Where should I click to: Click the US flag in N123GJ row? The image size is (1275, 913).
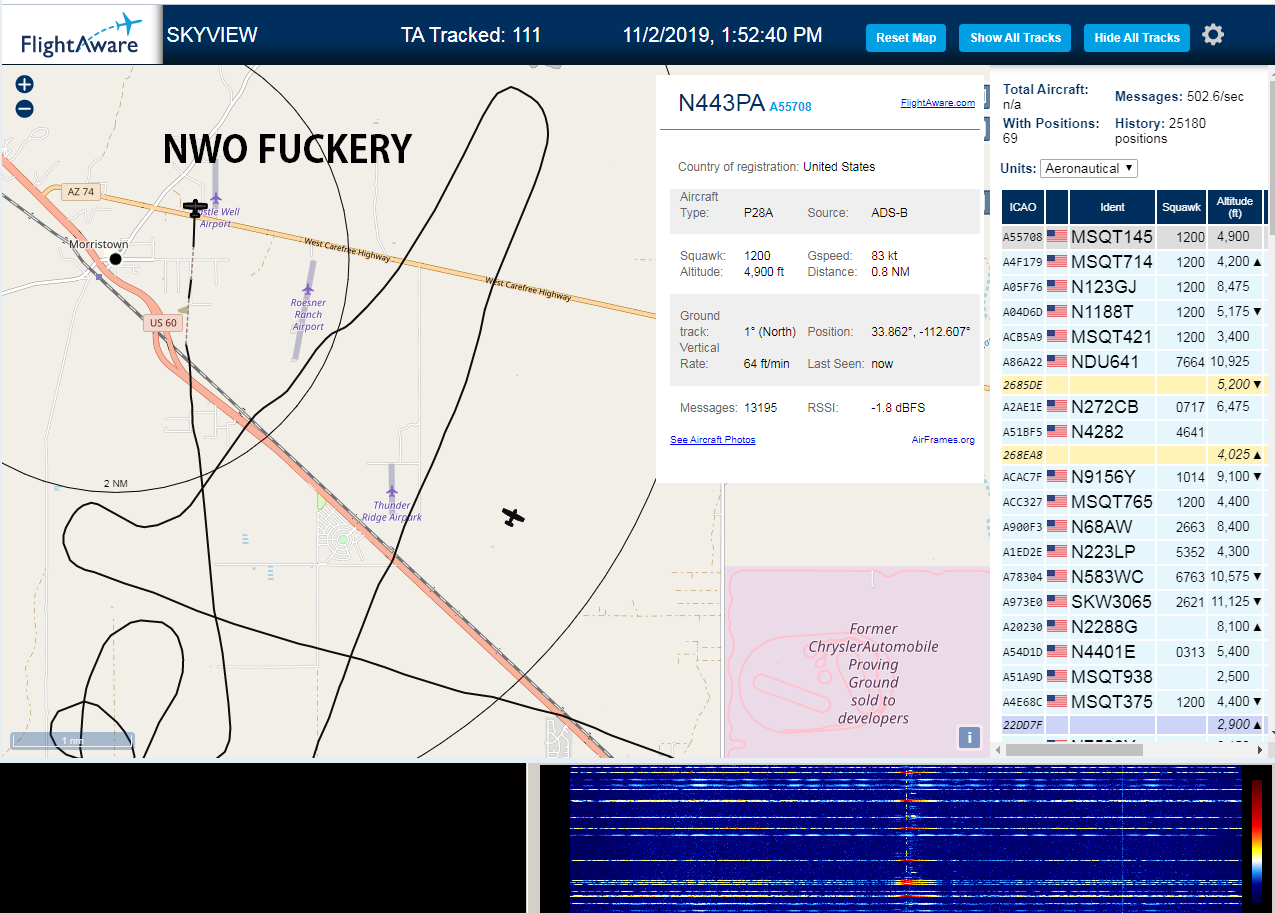tap(1057, 287)
